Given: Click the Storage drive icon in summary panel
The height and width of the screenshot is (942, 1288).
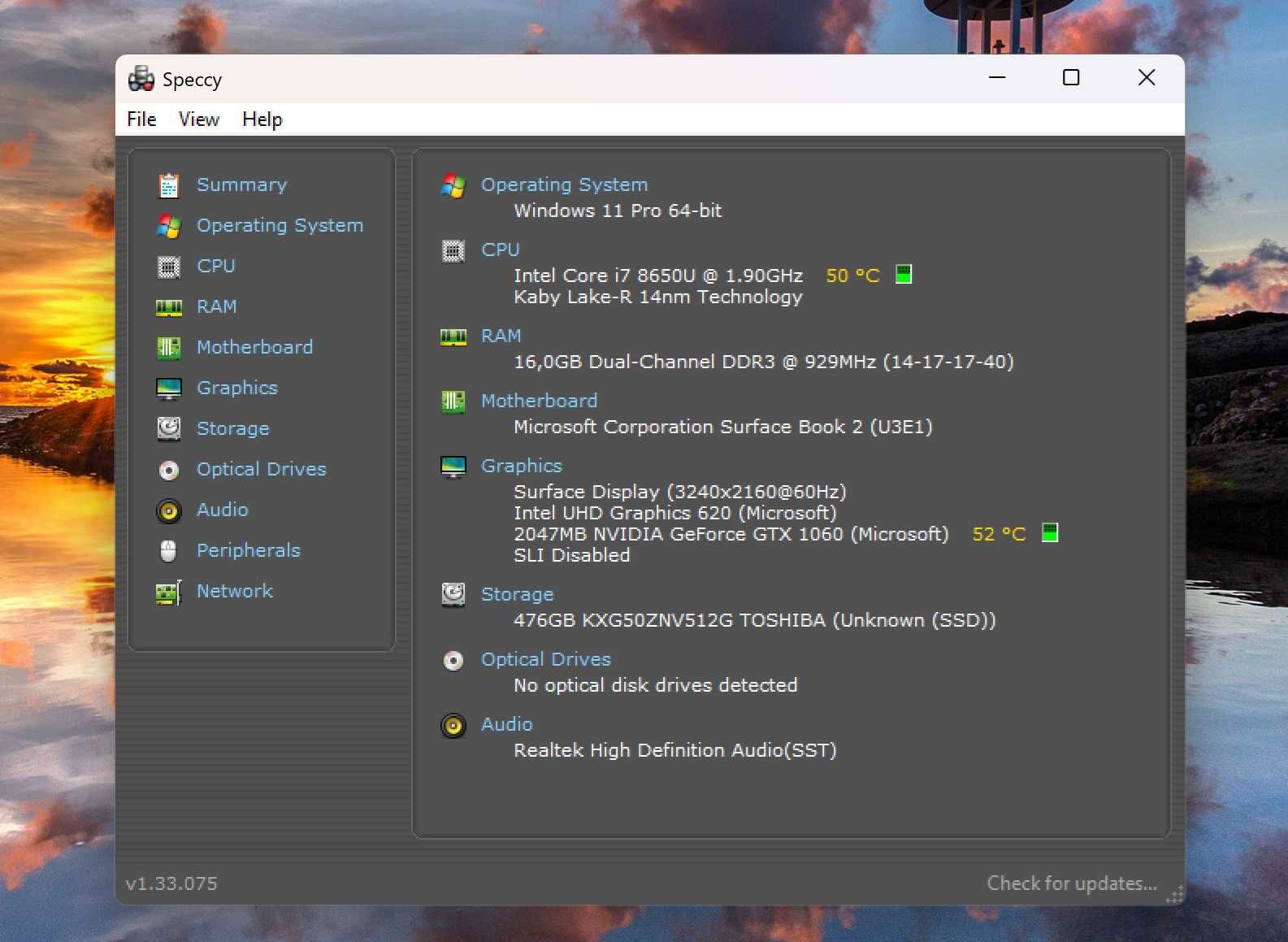Looking at the screenshot, I should tap(453, 595).
